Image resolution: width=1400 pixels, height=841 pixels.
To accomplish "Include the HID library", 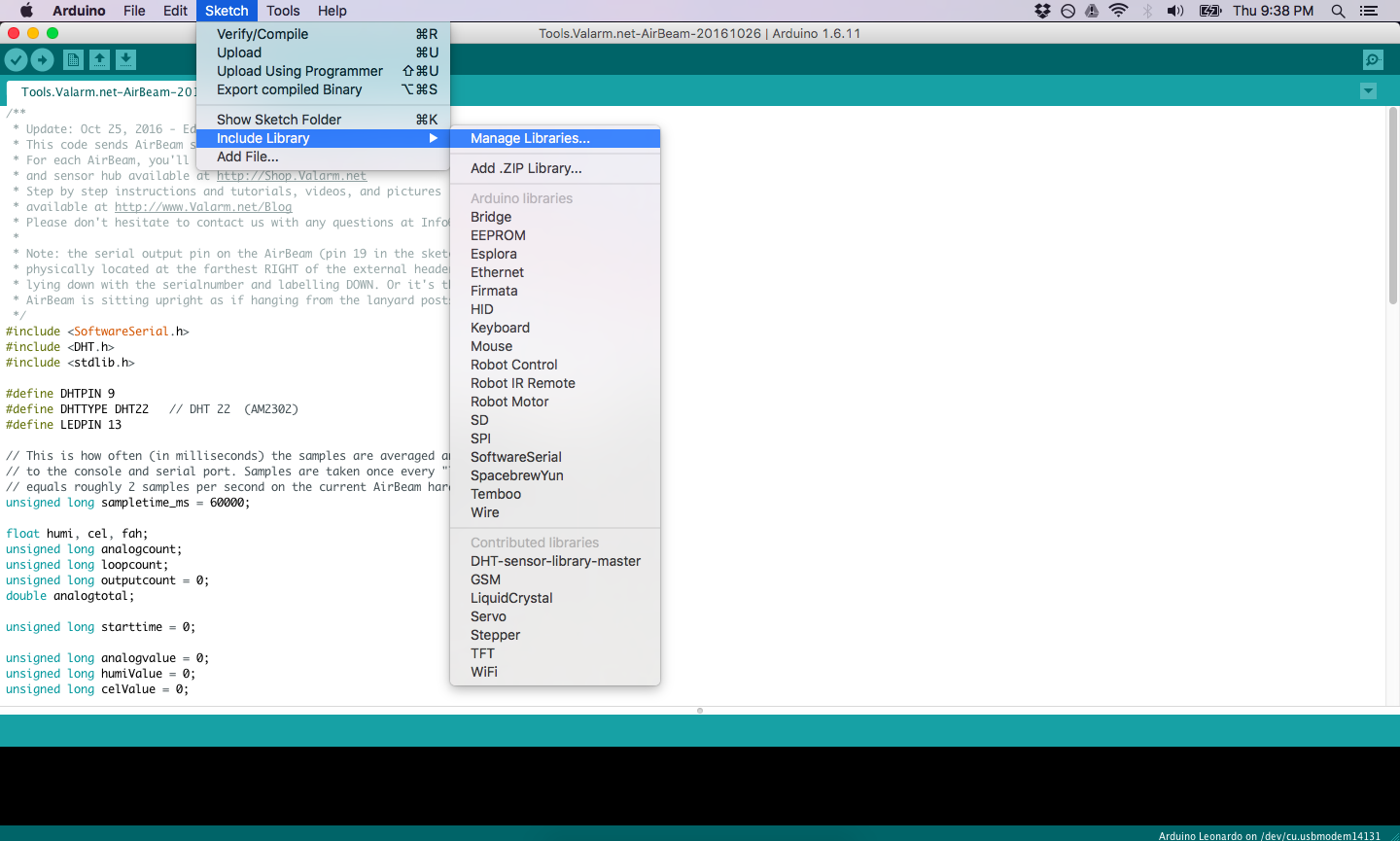I will 555,309.
